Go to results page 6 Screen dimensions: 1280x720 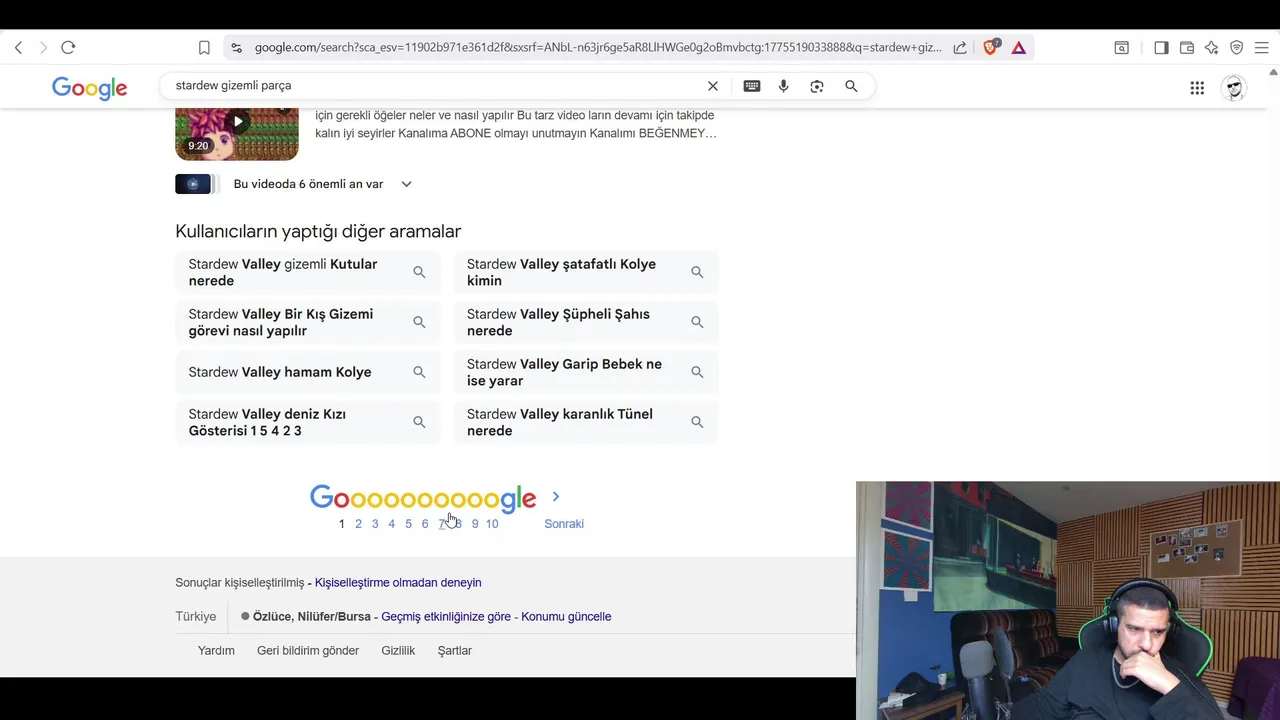coord(425,524)
